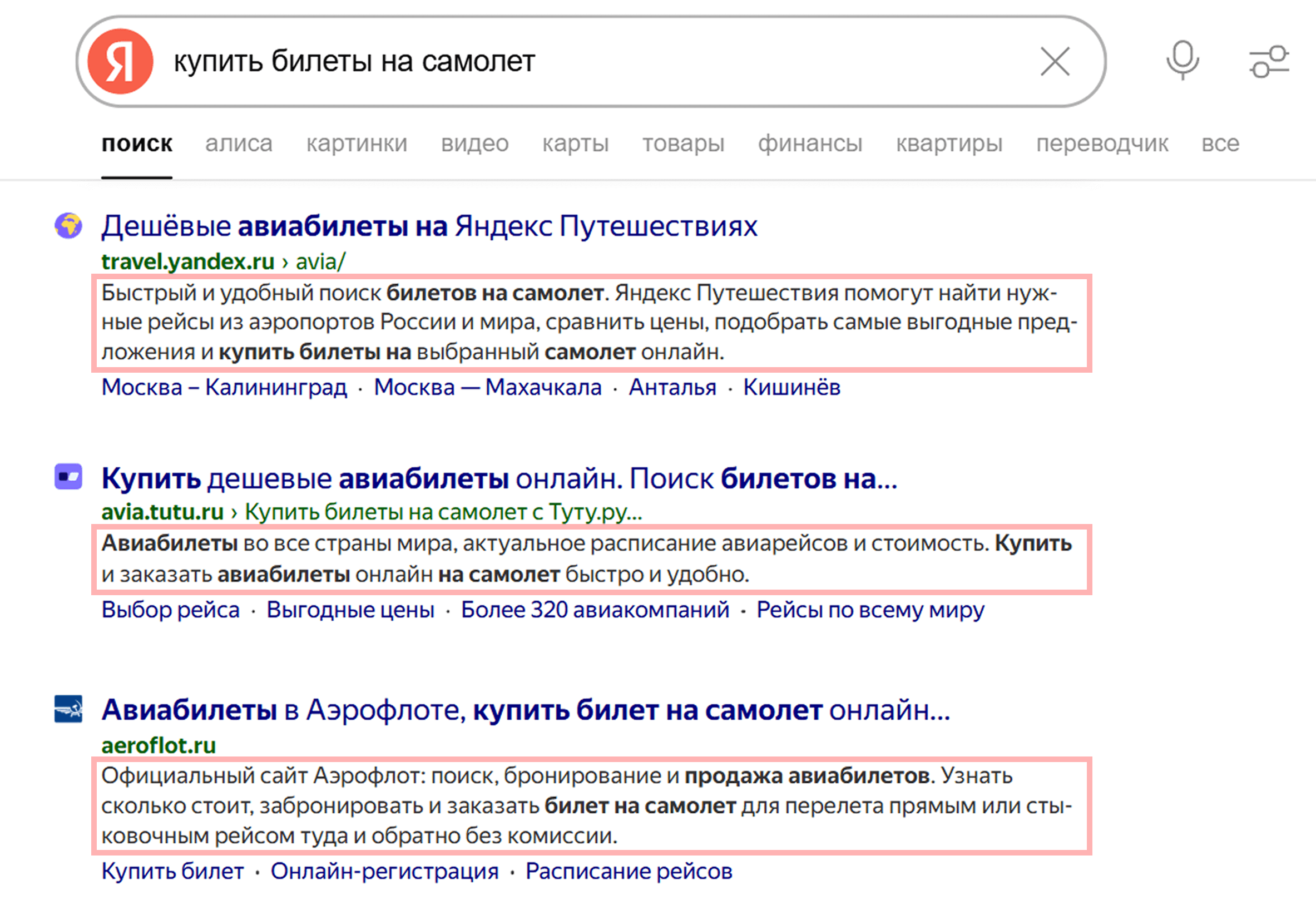Click the Tutu.ru favicon
The width and height of the screenshot is (1316, 900).
(x=68, y=476)
